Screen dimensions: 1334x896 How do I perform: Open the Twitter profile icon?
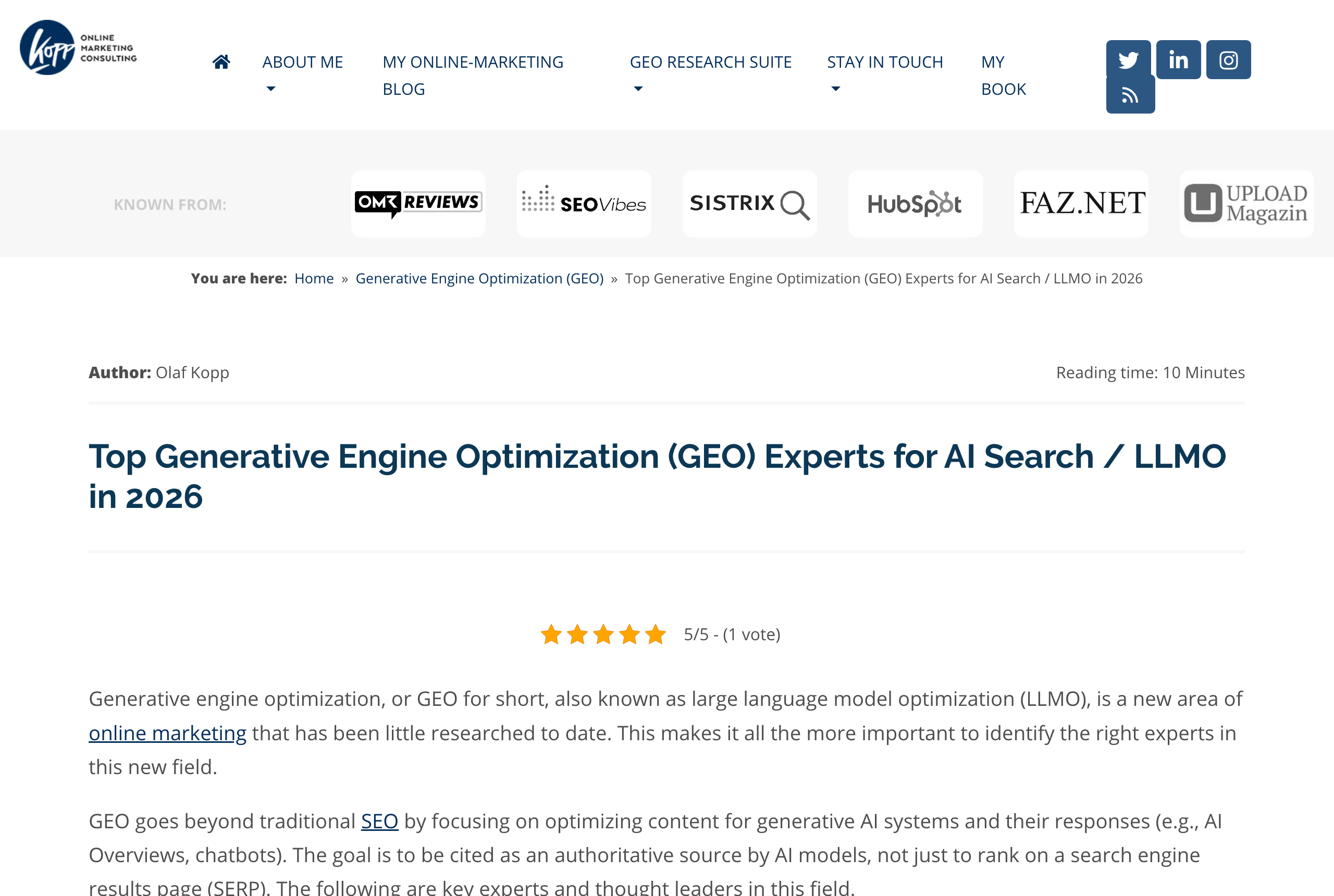1128,59
